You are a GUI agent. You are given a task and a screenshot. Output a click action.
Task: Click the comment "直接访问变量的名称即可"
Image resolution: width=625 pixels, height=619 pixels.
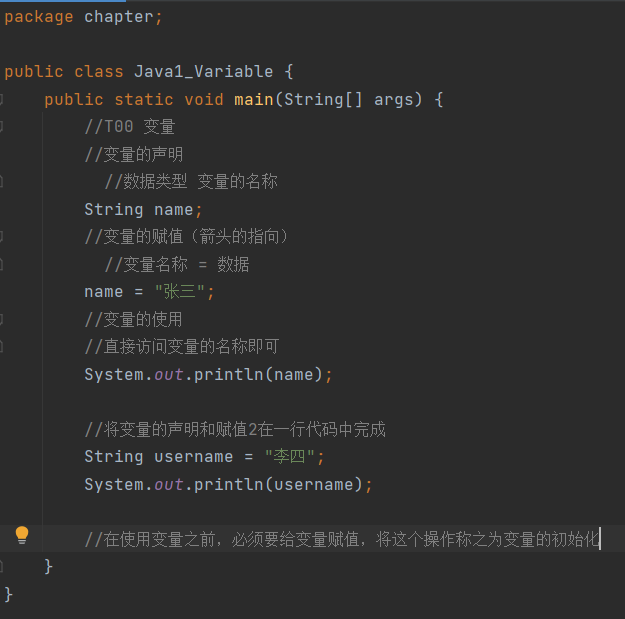tap(182, 346)
